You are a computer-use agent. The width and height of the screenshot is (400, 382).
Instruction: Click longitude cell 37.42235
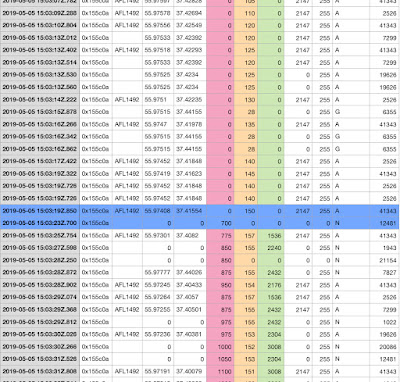point(189,100)
